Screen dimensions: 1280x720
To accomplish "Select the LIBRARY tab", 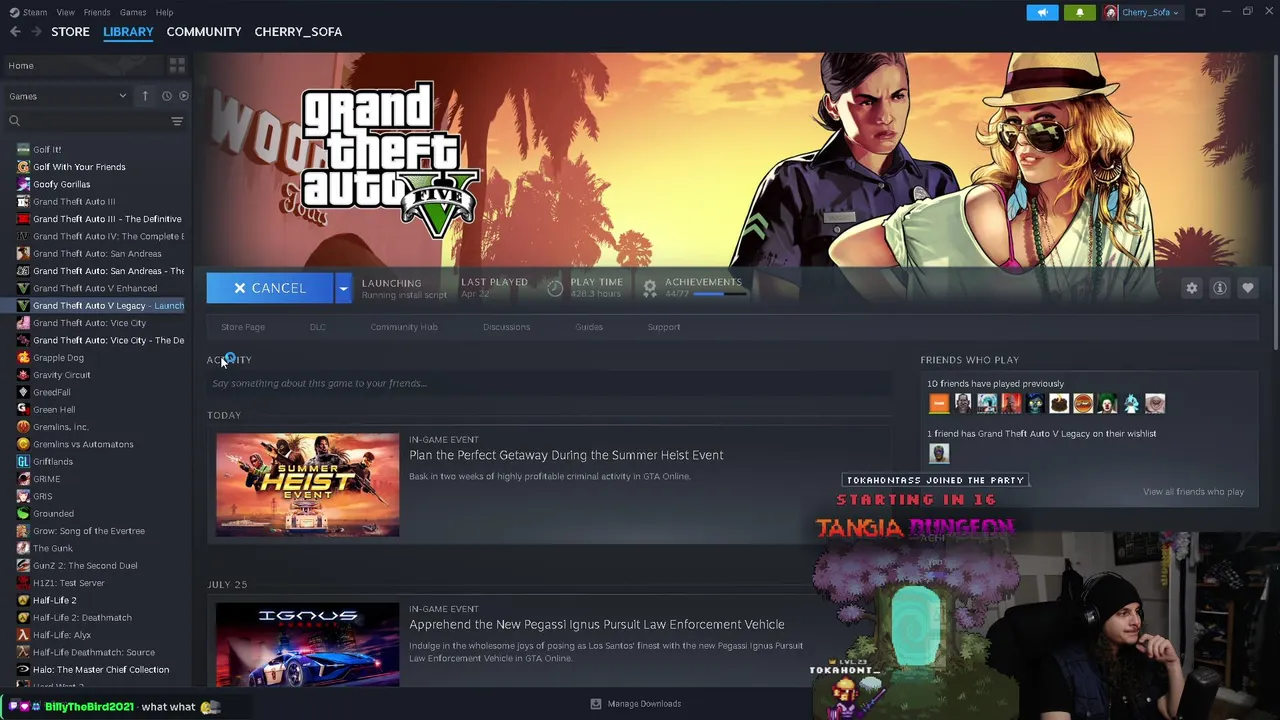I will pos(128,32).
